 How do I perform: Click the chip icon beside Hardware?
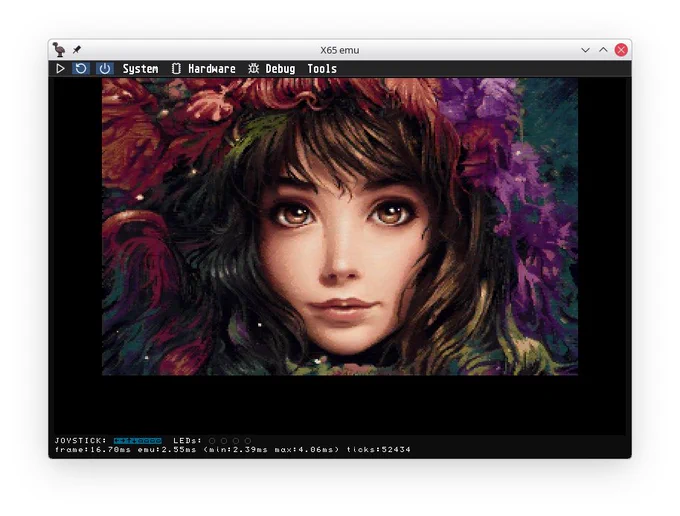click(x=176, y=69)
